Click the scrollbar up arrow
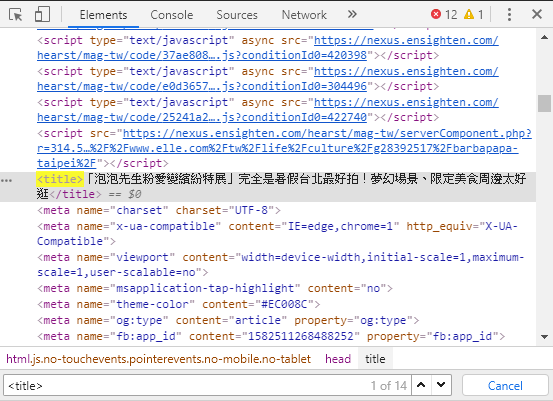The width and height of the screenshot is (553, 401). pyautogui.click(x=545, y=37)
